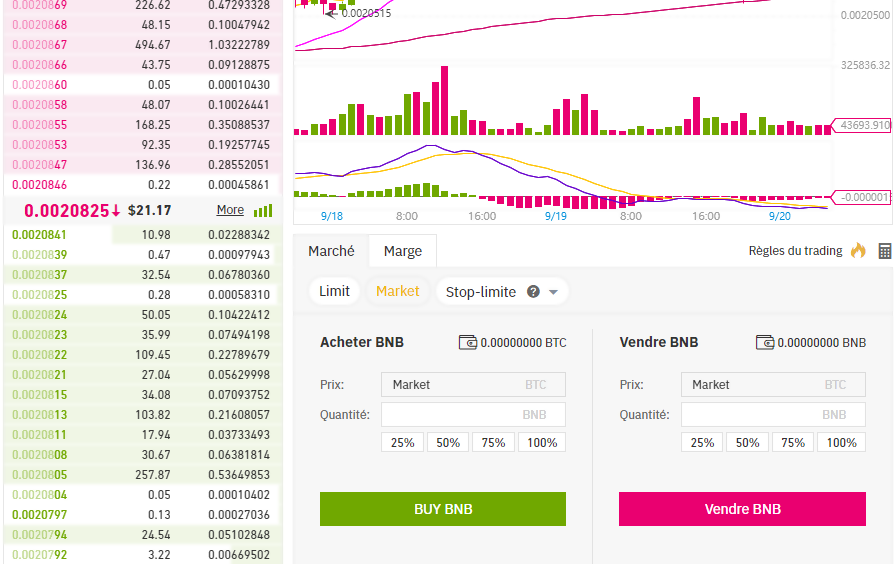
Task: Select sell order price 0.0020855
Action: click(x=39, y=125)
